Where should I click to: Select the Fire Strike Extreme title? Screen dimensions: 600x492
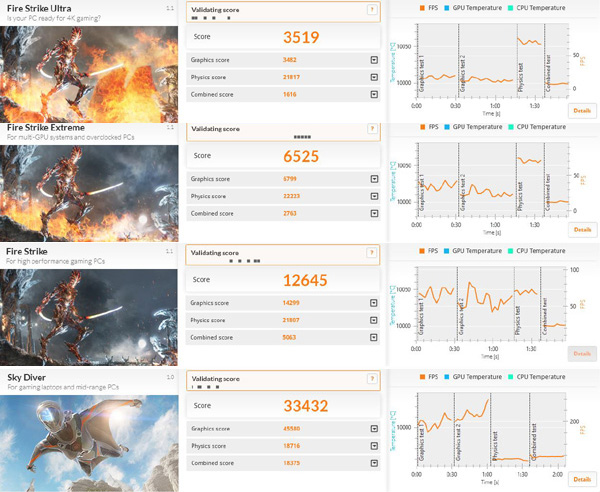click(46, 127)
